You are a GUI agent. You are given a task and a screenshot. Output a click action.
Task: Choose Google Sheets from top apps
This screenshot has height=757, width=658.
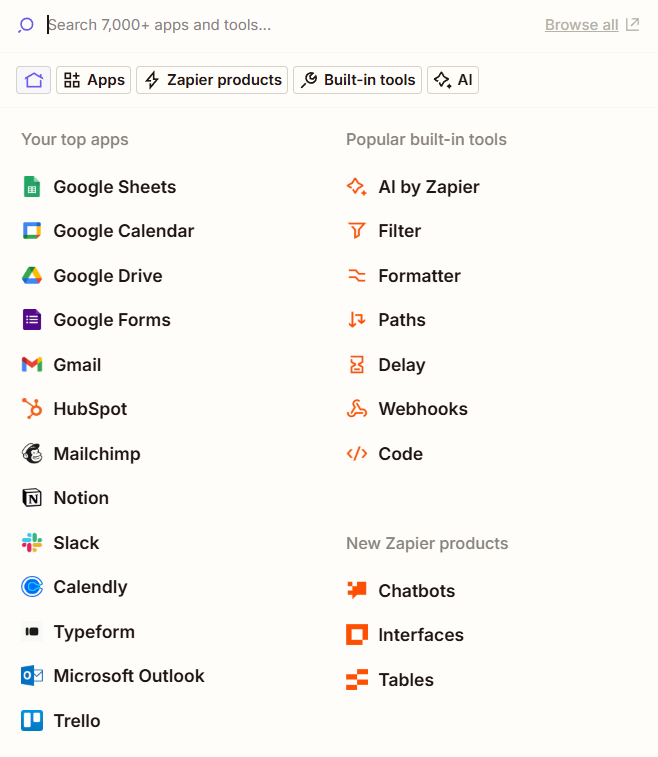[115, 187]
